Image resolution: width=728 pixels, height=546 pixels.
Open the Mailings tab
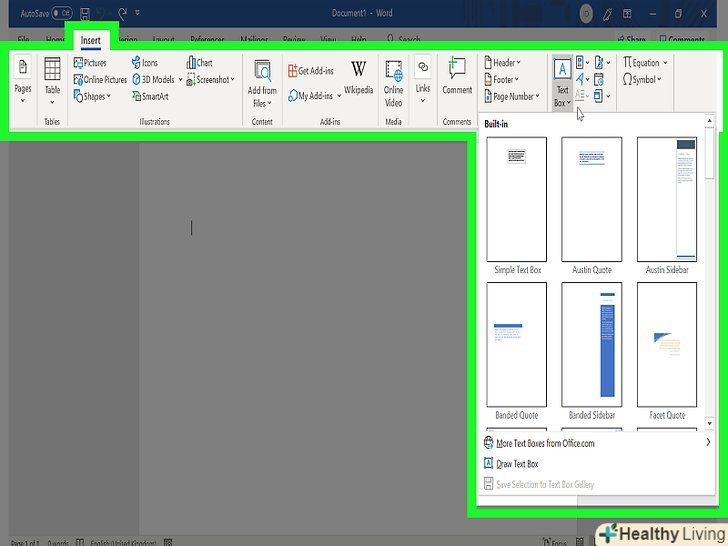(x=254, y=39)
